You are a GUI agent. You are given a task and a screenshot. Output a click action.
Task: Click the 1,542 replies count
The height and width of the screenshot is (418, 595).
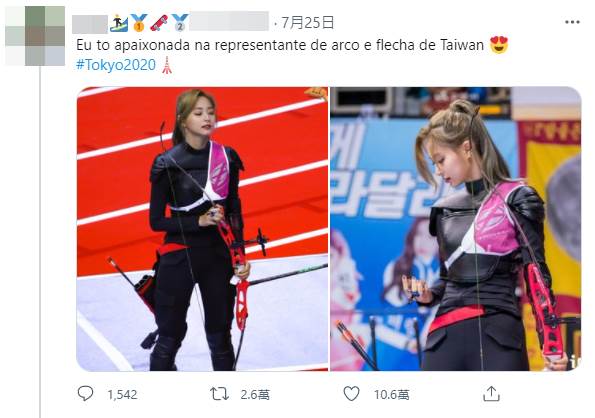coord(122,395)
